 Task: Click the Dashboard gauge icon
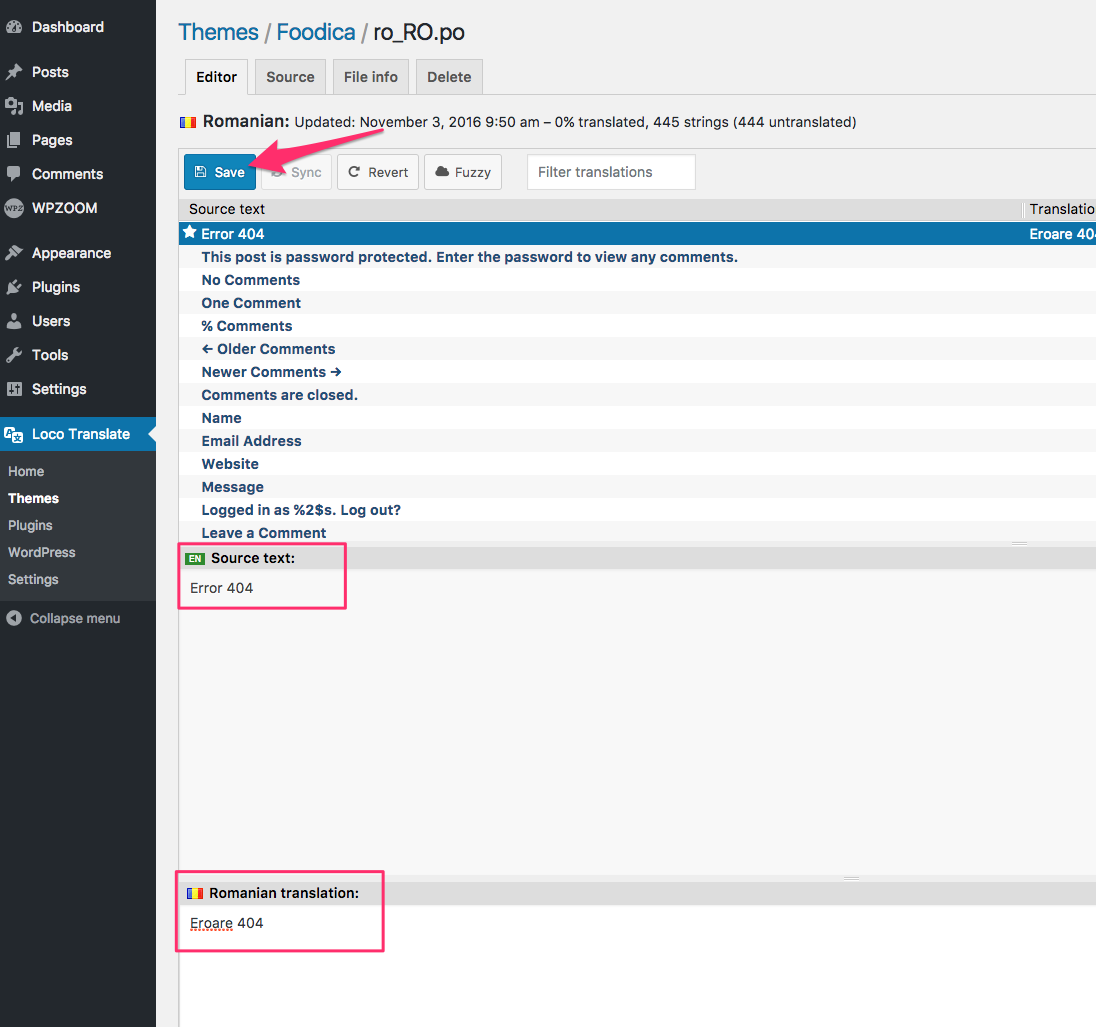pyautogui.click(x=14, y=27)
